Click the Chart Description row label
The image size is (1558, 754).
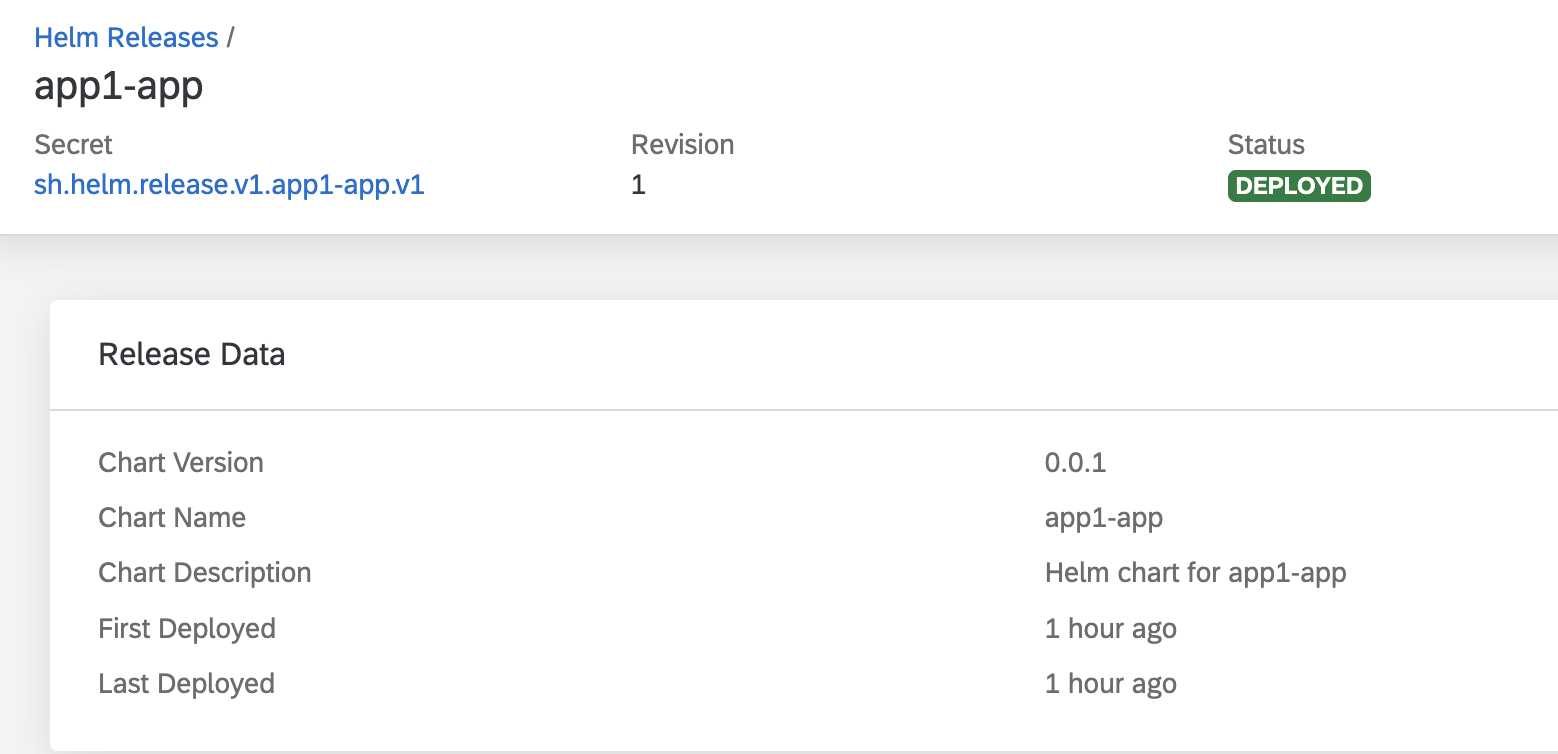(204, 572)
